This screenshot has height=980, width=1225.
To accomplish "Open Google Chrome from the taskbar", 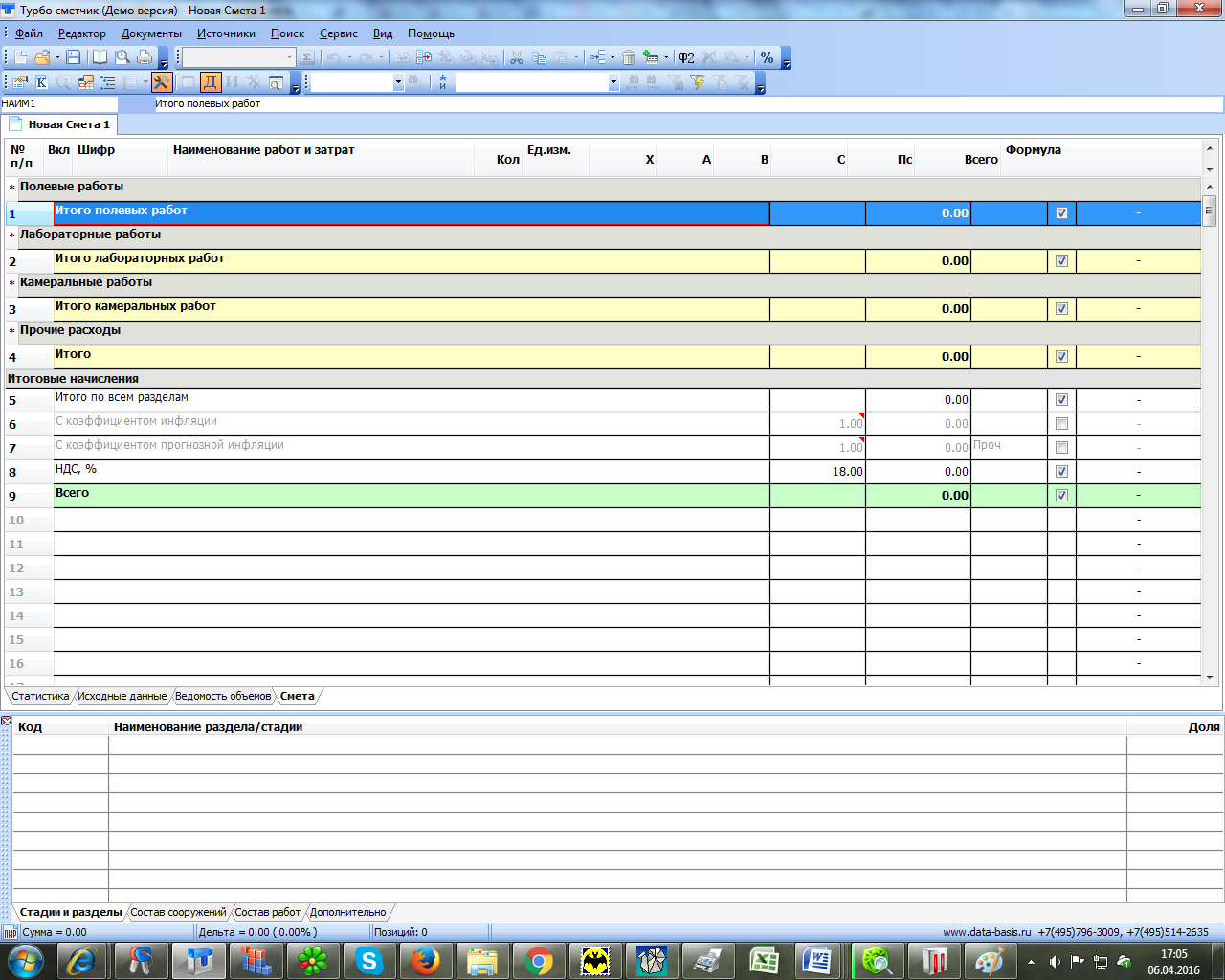I will pyautogui.click(x=539, y=960).
